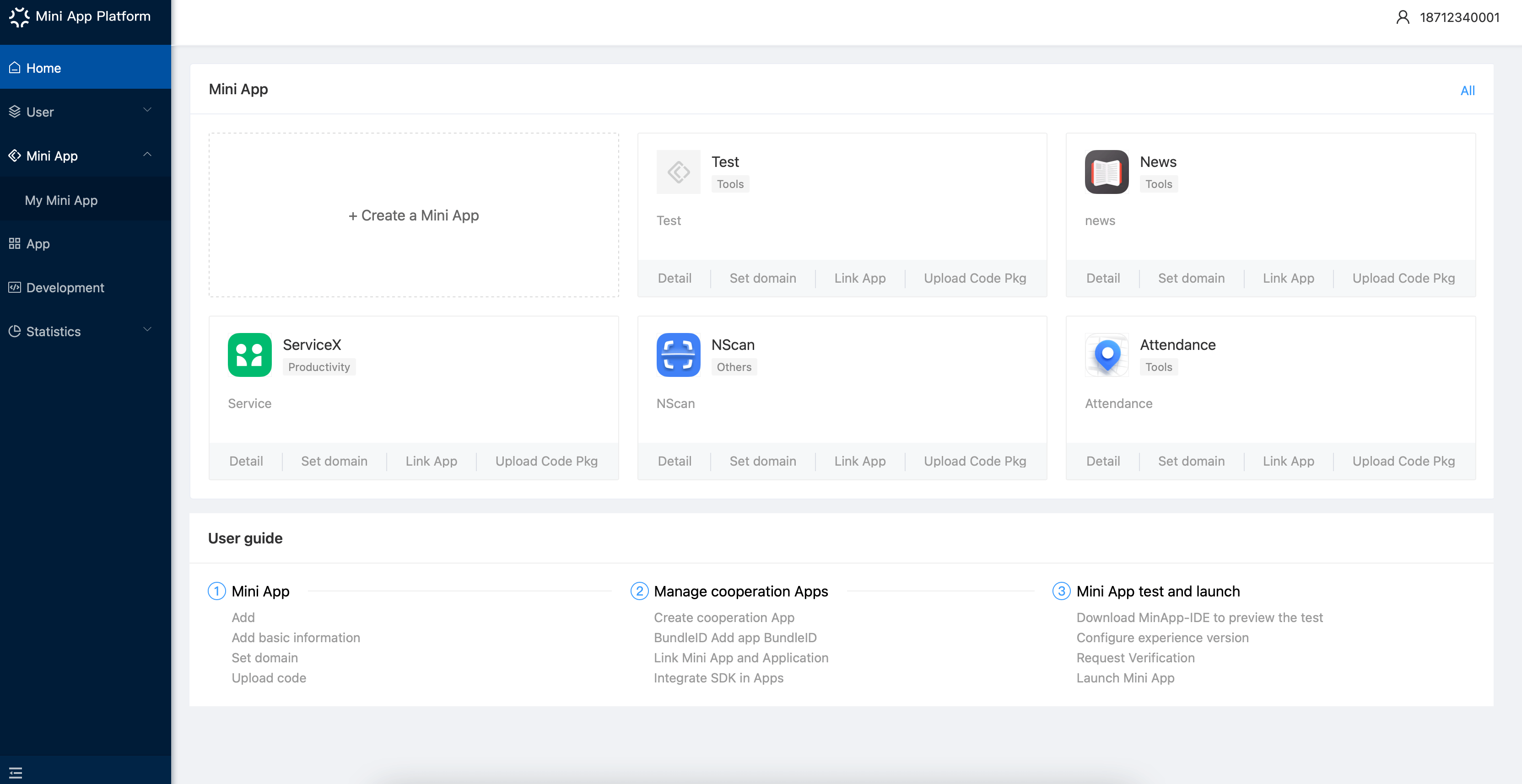Click 'Request Verification' guide text
Viewport: 1522px width, 784px height.
click(x=1136, y=658)
